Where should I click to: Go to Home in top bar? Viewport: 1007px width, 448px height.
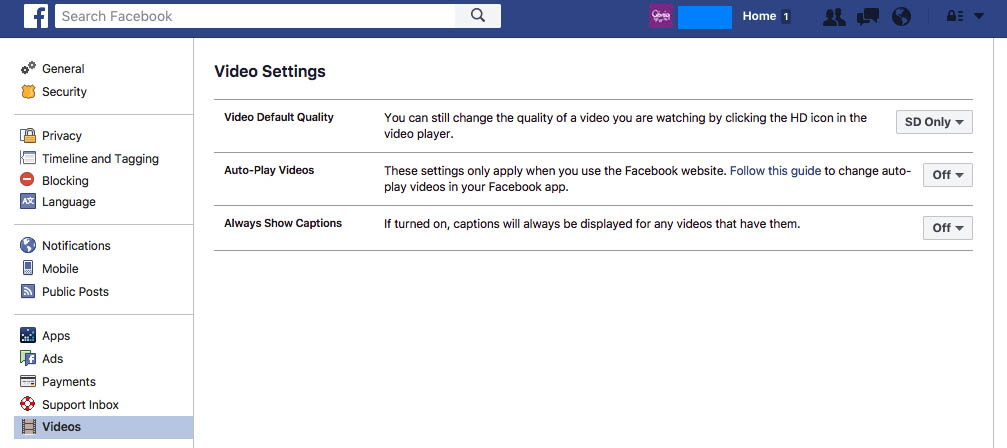(759, 17)
